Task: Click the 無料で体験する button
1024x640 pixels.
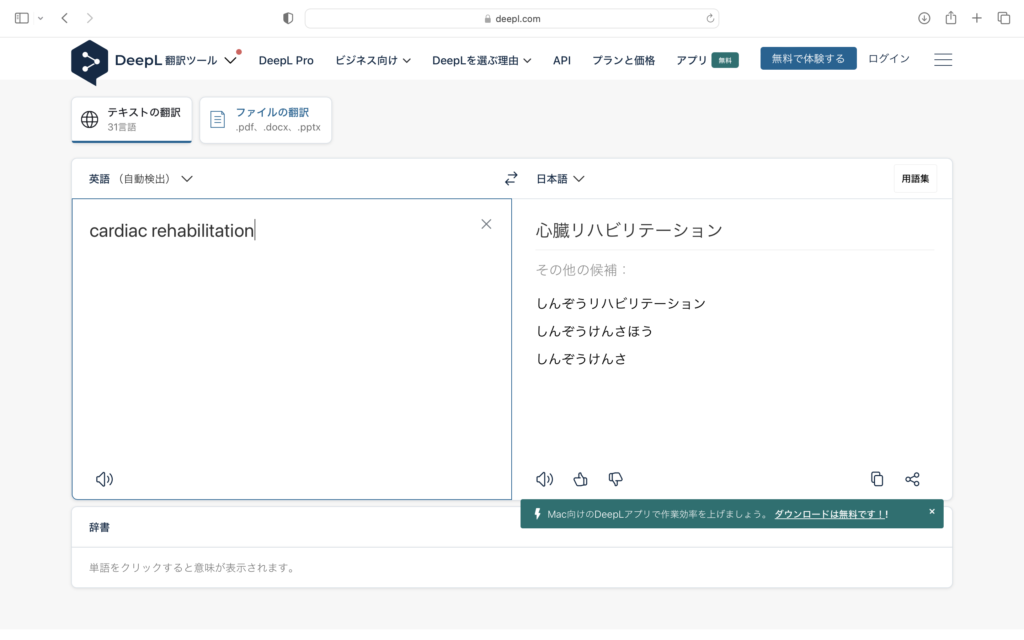Action: [x=808, y=59]
